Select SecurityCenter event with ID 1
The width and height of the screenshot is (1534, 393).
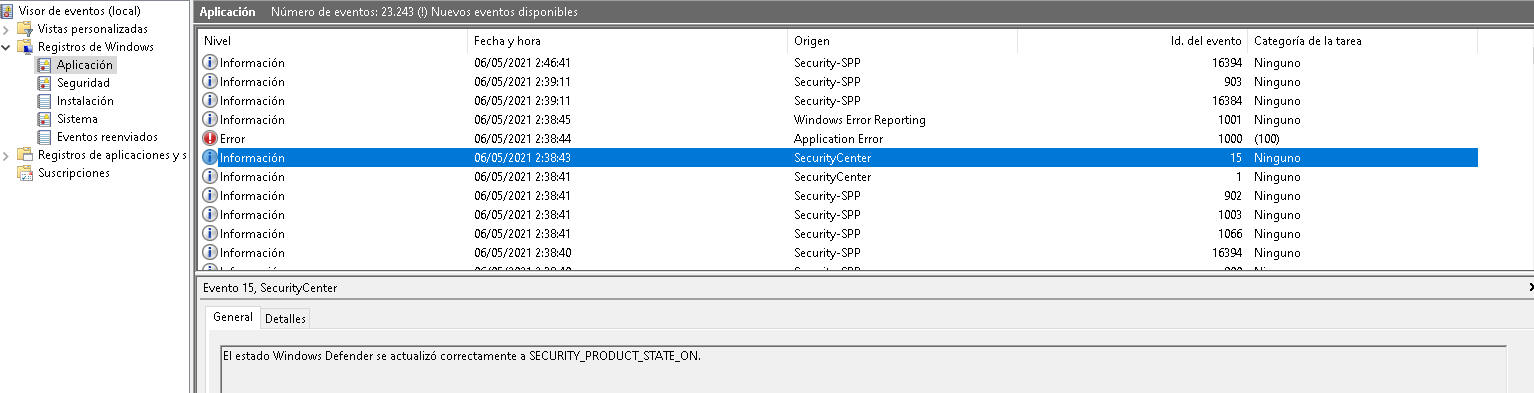[838, 177]
